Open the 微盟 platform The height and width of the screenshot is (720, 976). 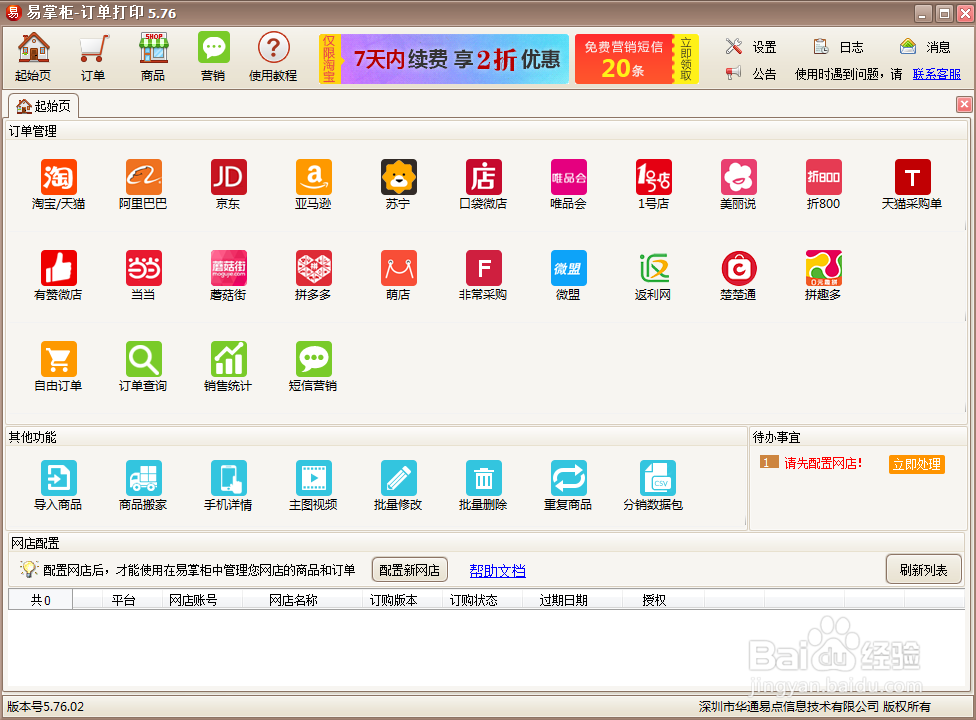pos(568,275)
